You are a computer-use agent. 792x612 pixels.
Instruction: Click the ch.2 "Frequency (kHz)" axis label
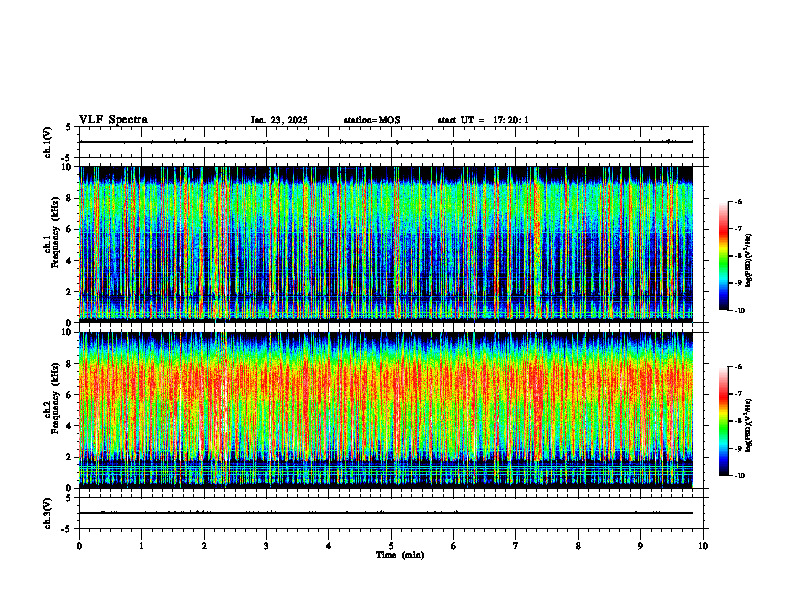[x=56, y=398]
